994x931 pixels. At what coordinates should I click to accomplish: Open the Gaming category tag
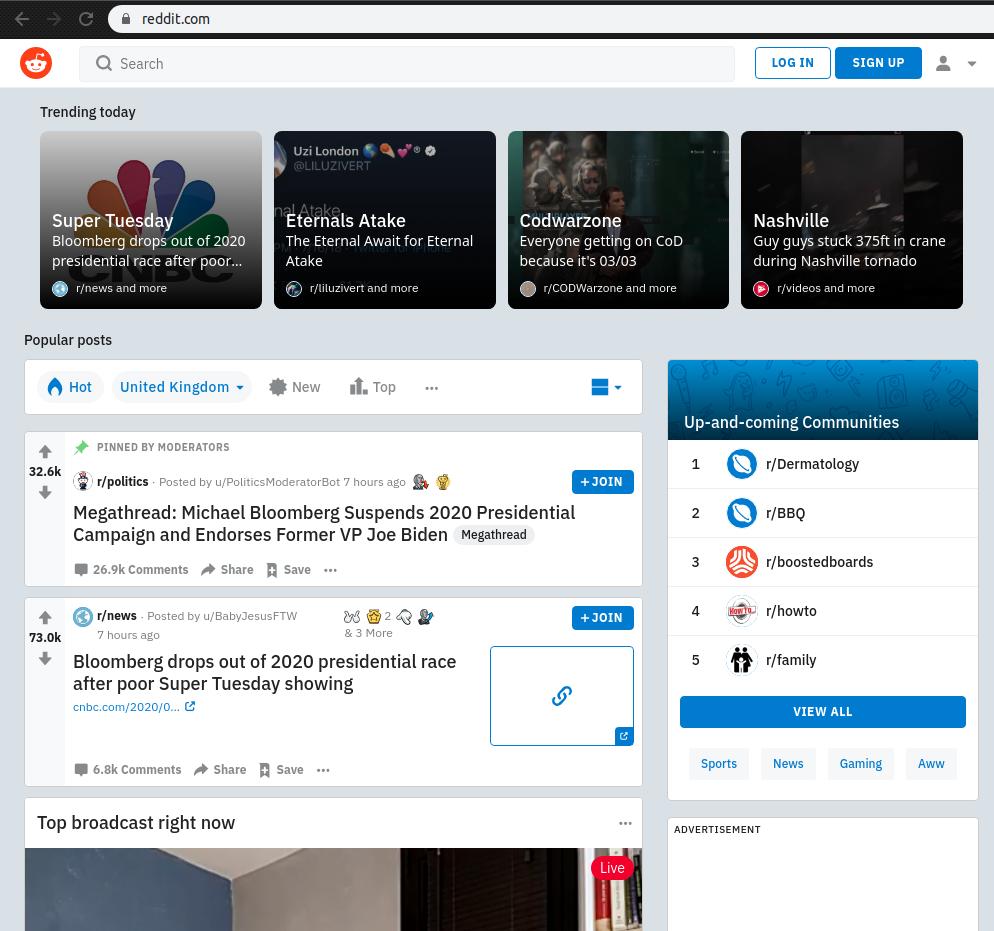click(x=860, y=764)
